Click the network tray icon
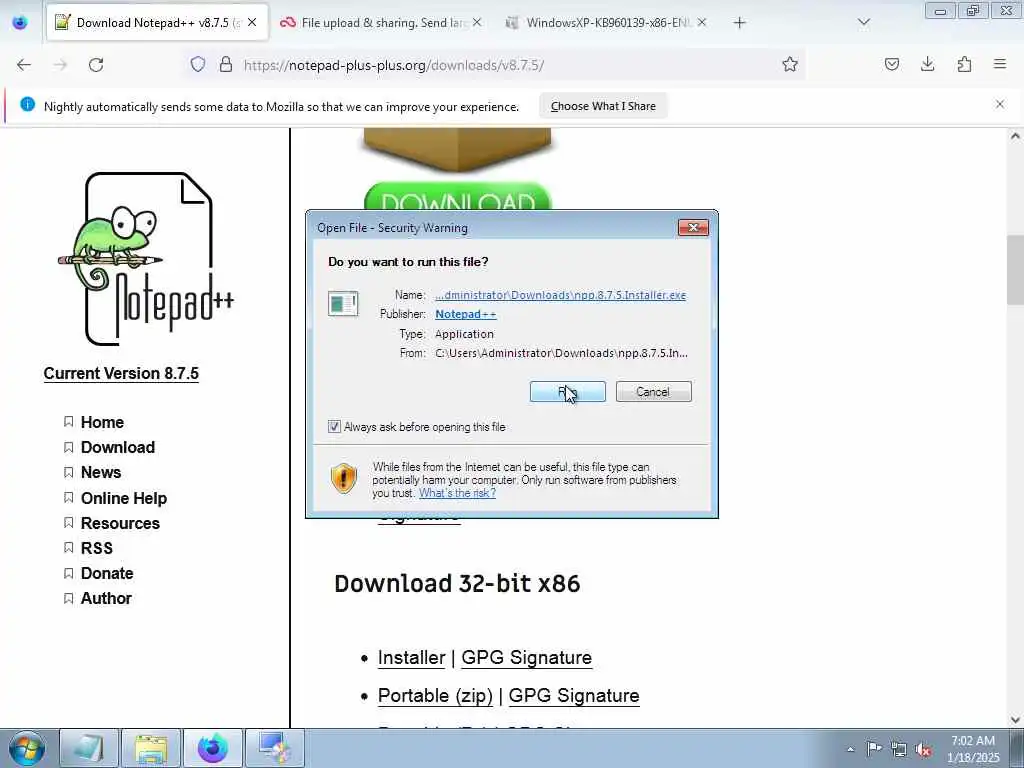 tap(899, 749)
